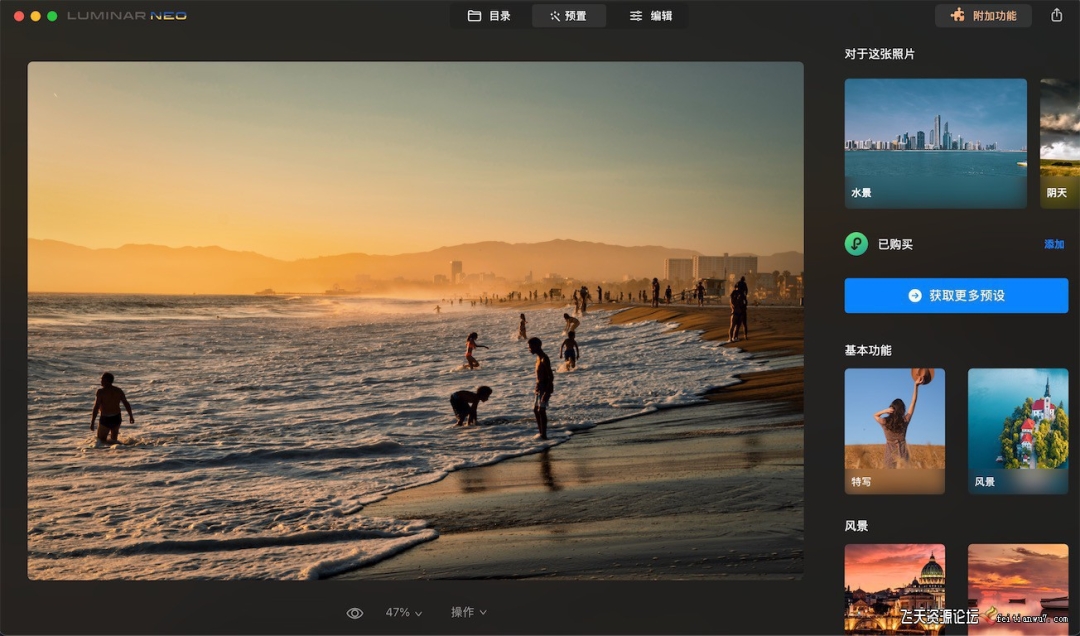Open the 47% zoom dropdown
This screenshot has height=636, width=1080.
pos(404,612)
